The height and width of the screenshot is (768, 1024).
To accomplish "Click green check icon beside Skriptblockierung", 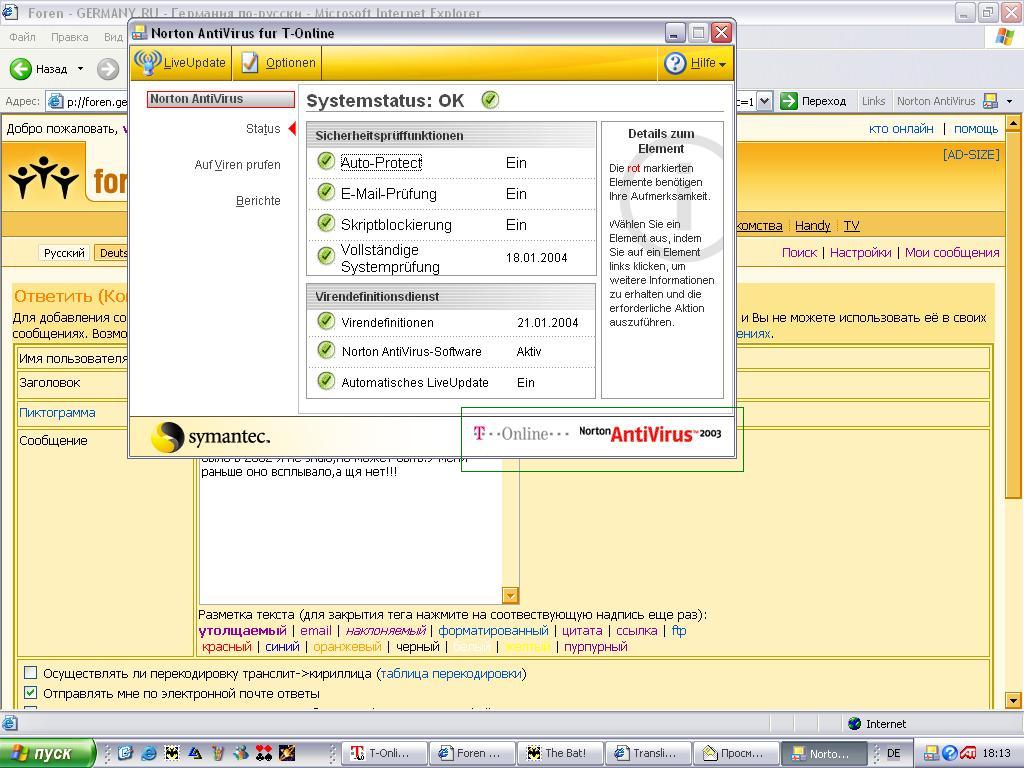I will (x=326, y=223).
